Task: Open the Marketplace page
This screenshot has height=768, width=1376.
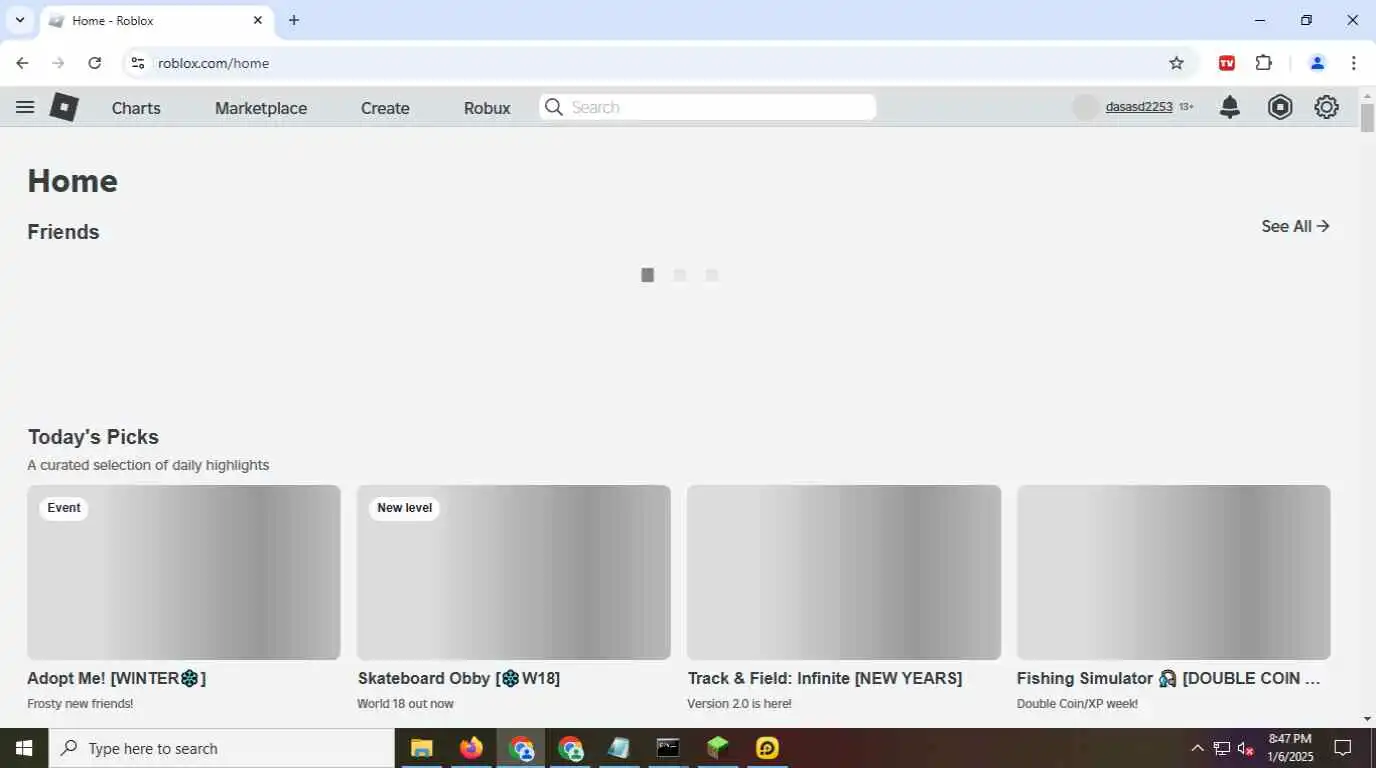Action: click(x=261, y=108)
